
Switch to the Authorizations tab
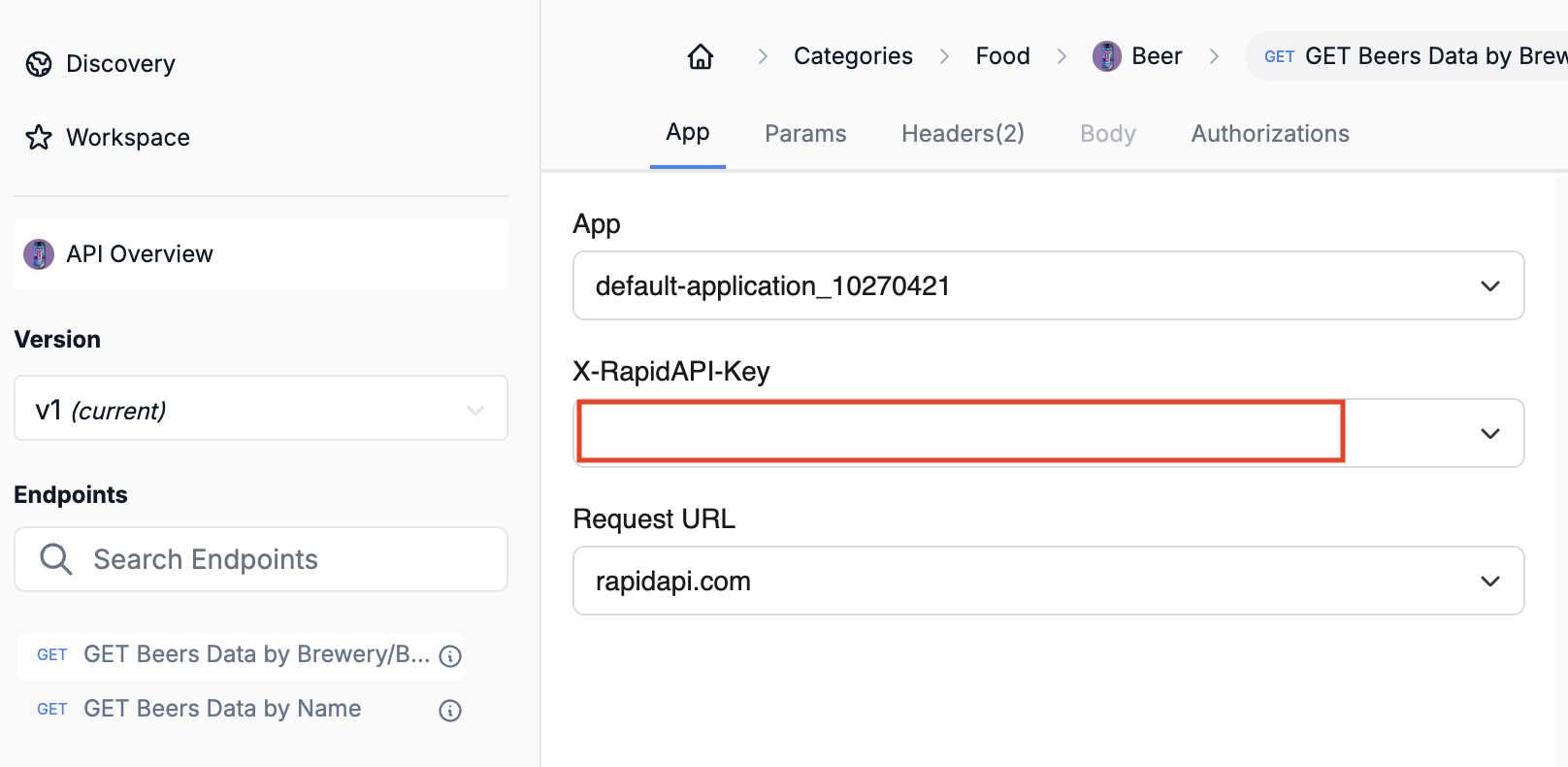1270,134
